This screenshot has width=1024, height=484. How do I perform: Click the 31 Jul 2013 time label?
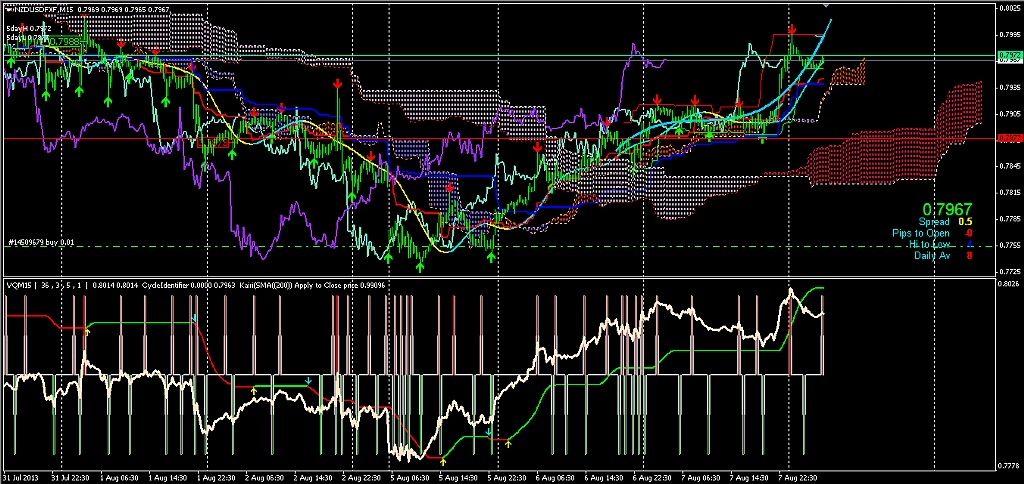[21, 477]
